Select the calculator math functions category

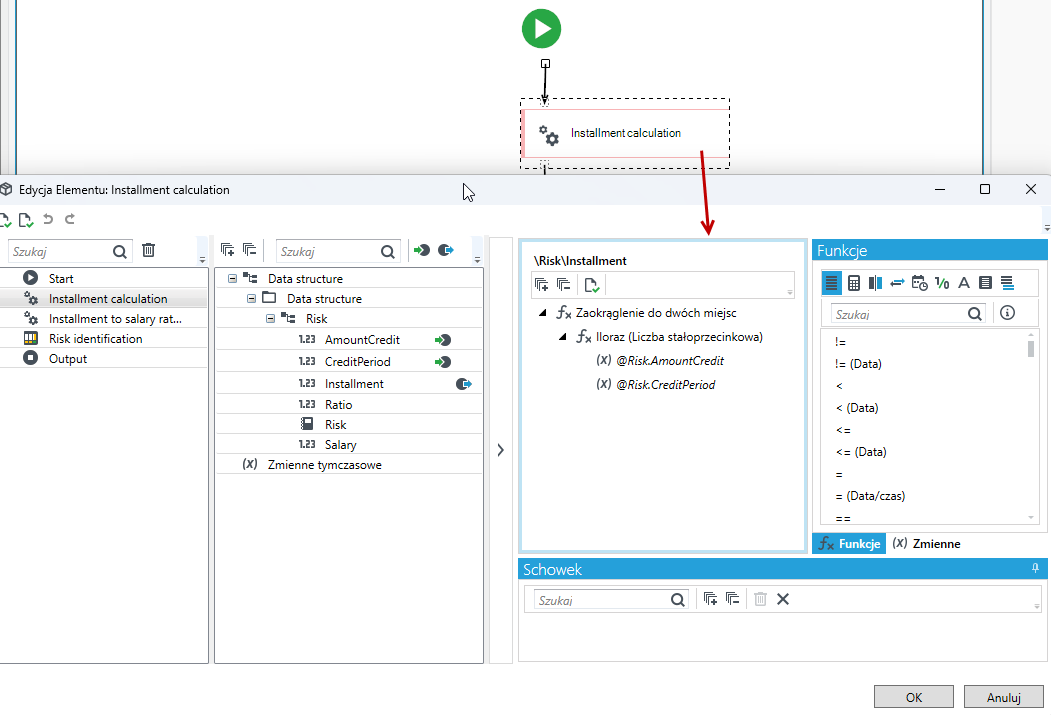coord(853,283)
